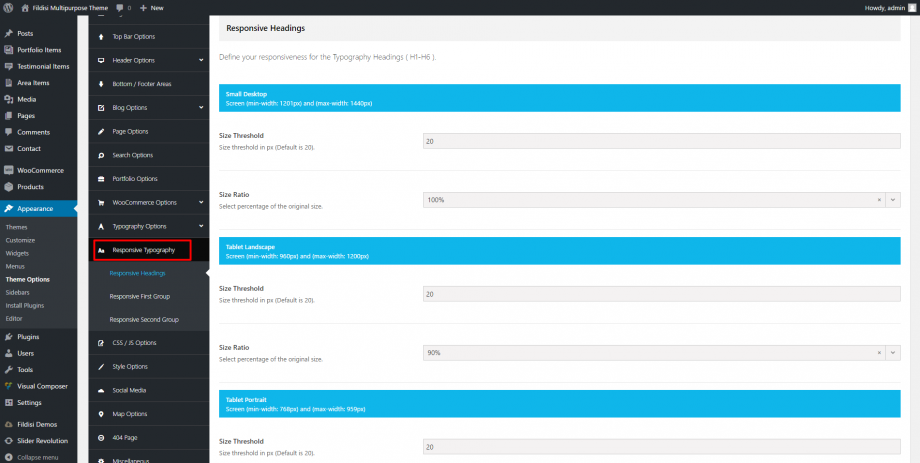Click the Social Media cloud icon
Viewport: 920px width, 463px height.
(x=101, y=390)
